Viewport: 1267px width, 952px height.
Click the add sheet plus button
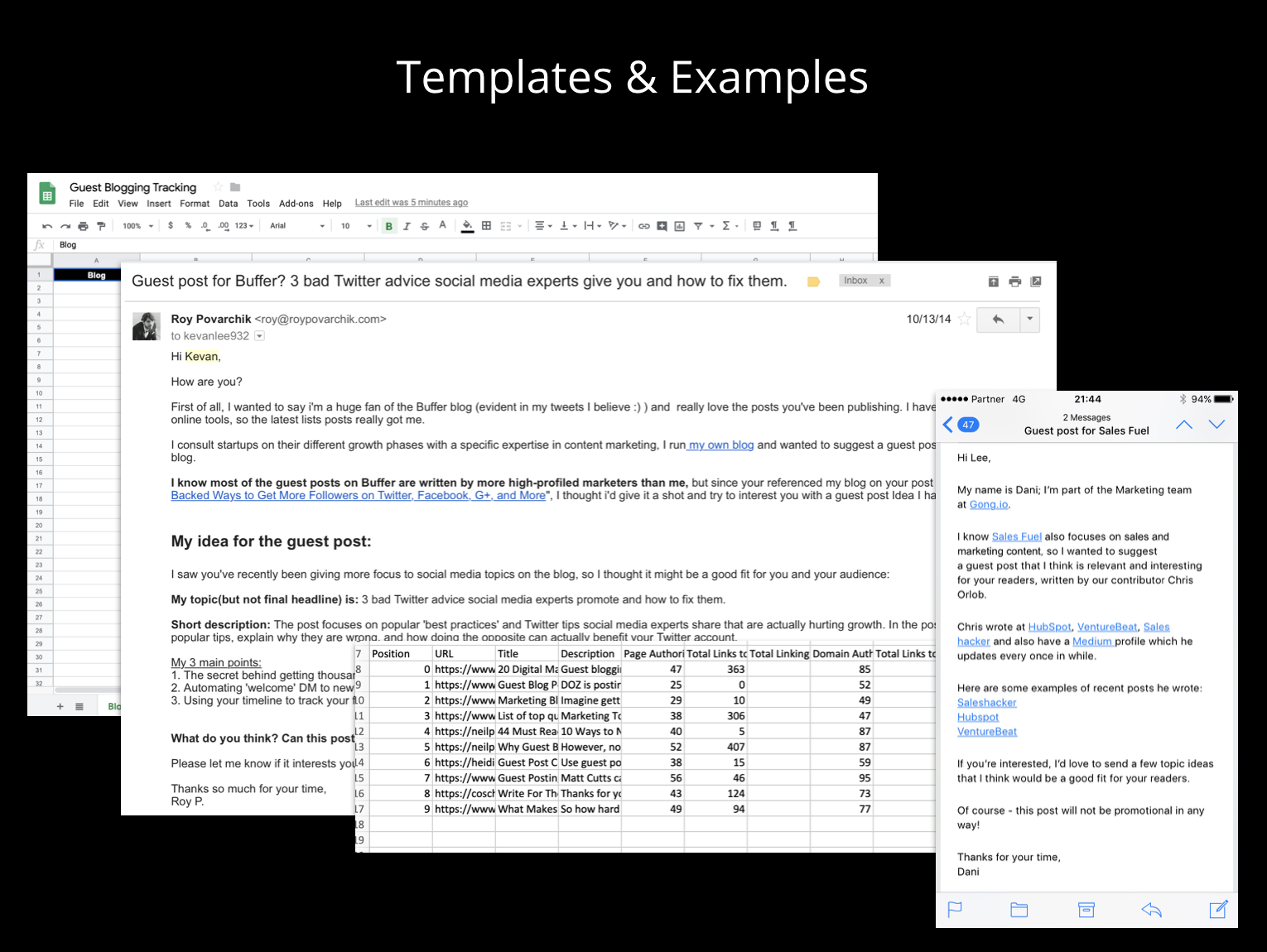(60, 706)
